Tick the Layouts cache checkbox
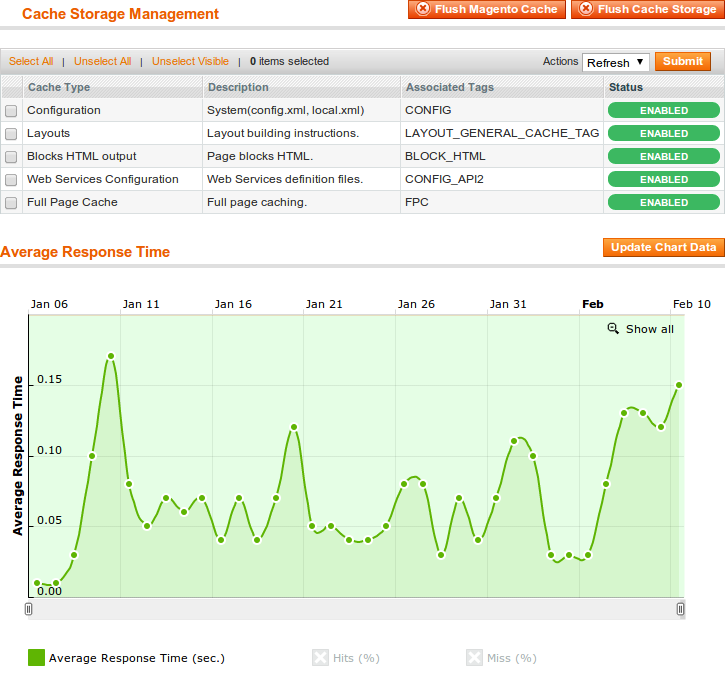This screenshot has width=725, height=680. point(11,134)
